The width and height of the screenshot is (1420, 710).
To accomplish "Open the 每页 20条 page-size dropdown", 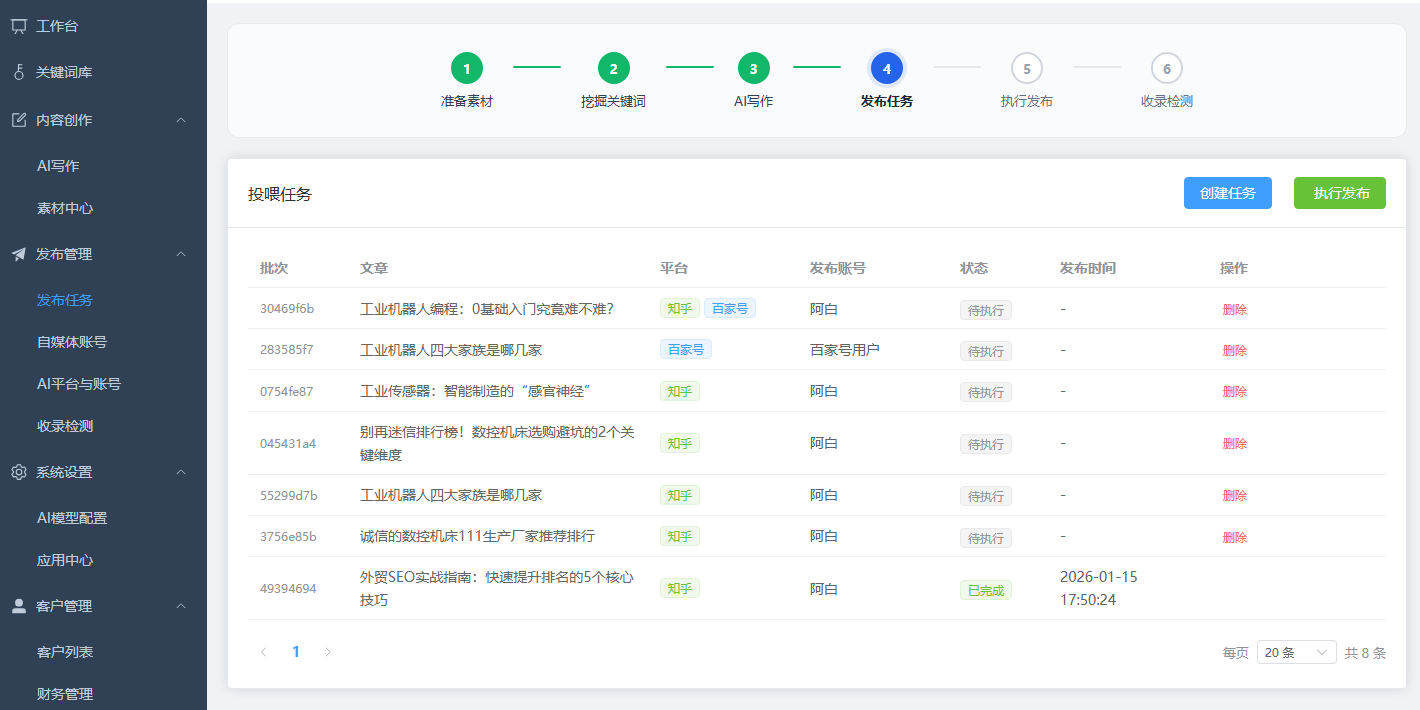I will pyautogui.click(x=1296, y=651).
